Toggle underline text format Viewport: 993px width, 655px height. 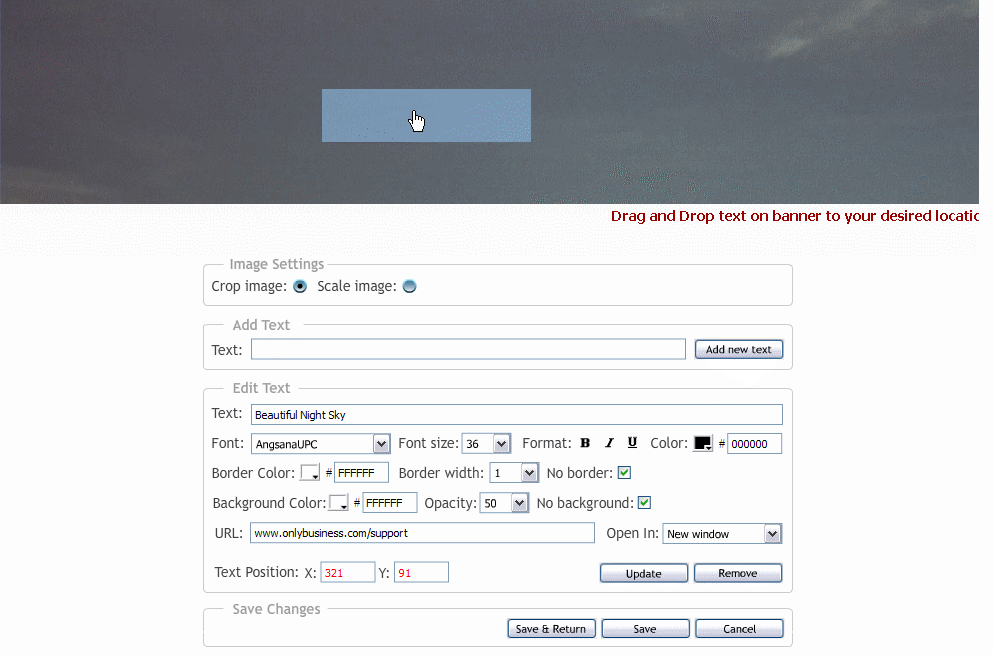coord(632,443)
